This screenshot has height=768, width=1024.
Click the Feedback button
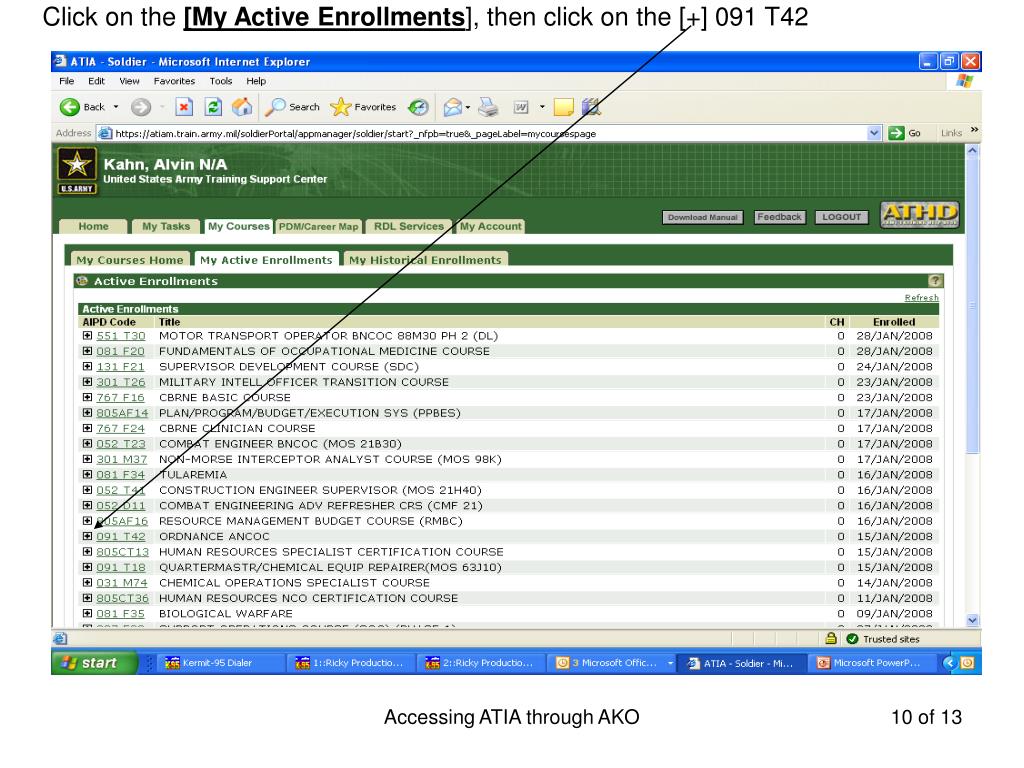point(780,217)
